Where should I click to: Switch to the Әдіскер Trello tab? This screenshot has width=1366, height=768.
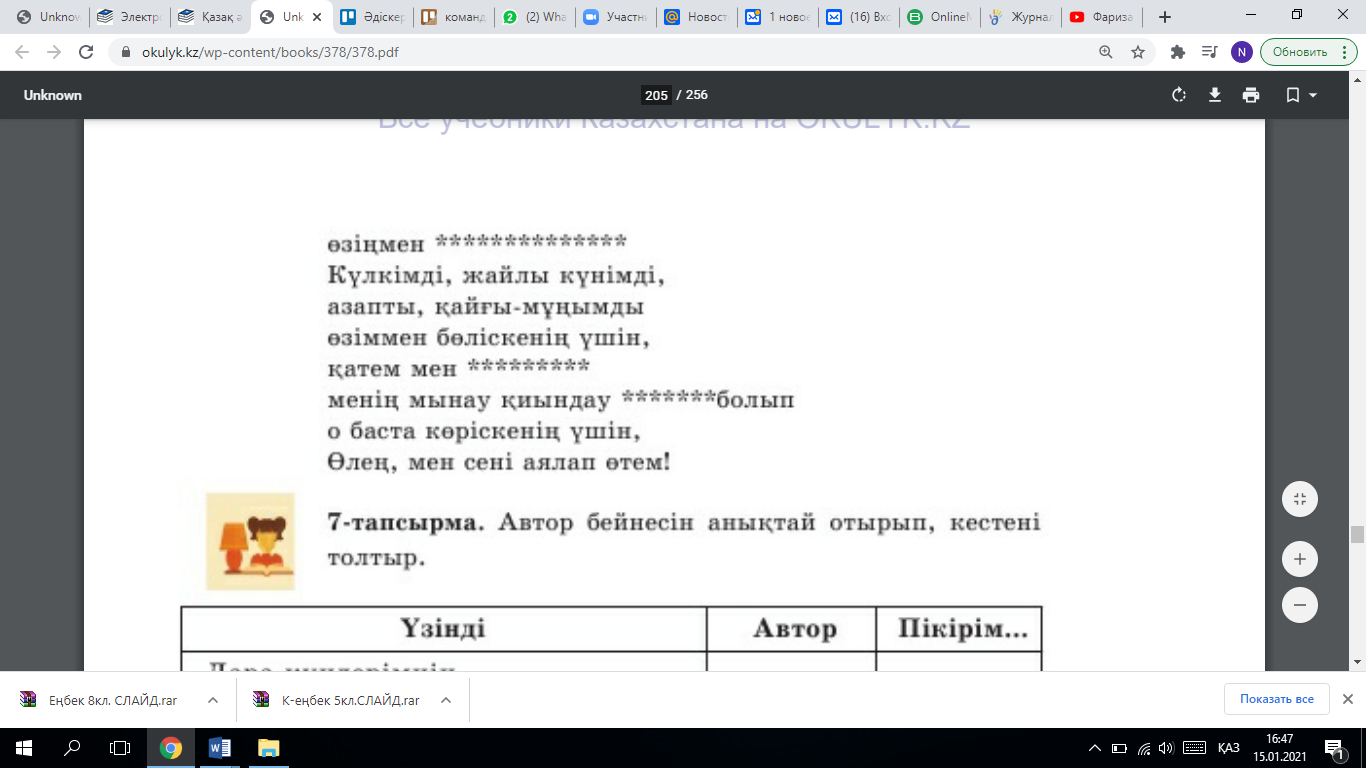pos(372,17)
